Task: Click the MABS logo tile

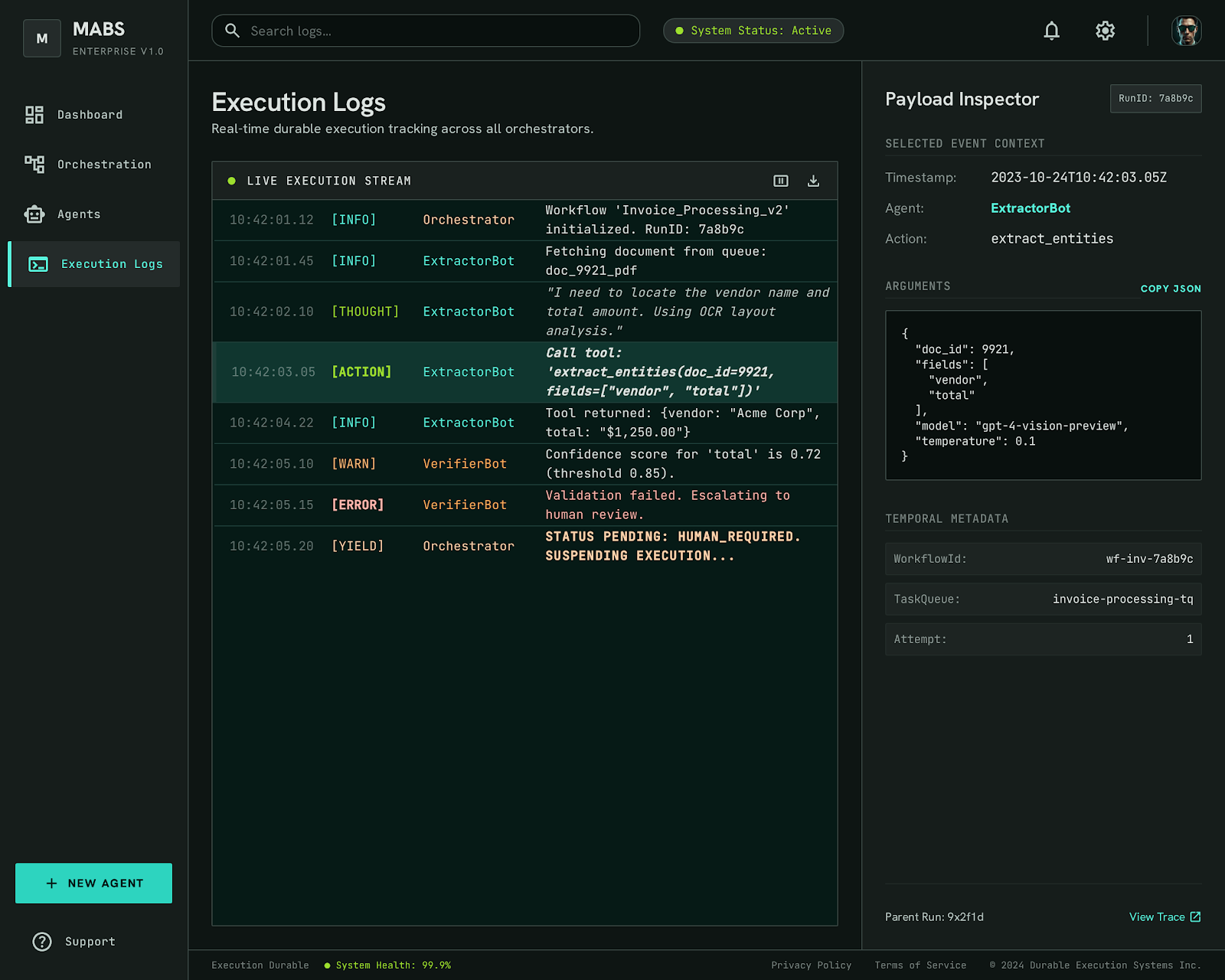Action: (42, 38)
